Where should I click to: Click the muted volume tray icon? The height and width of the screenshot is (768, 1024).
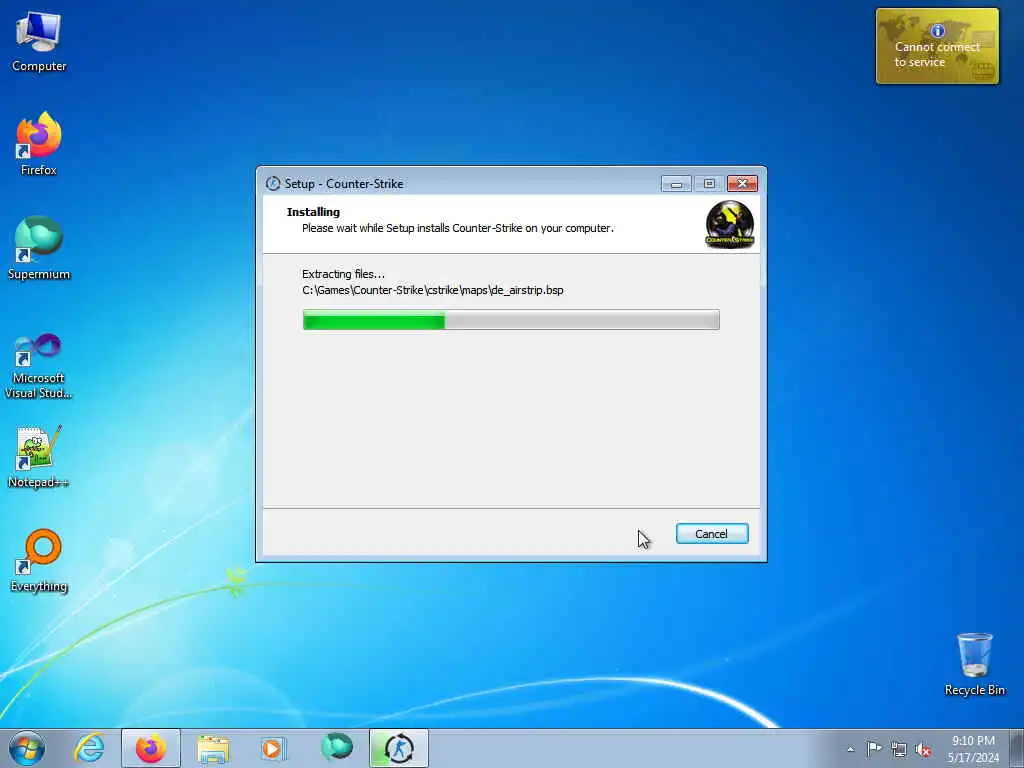click(923, 750)
